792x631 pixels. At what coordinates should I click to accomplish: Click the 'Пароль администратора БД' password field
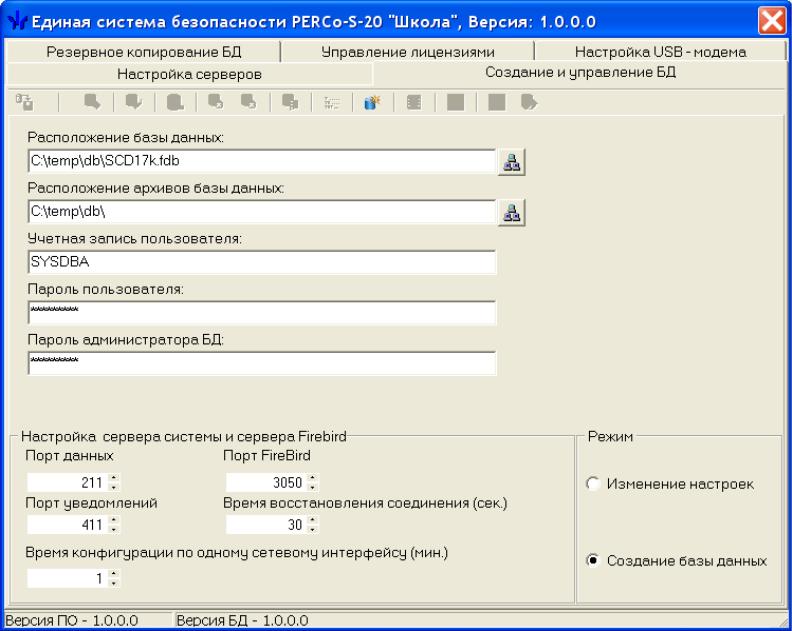(262, 363)
